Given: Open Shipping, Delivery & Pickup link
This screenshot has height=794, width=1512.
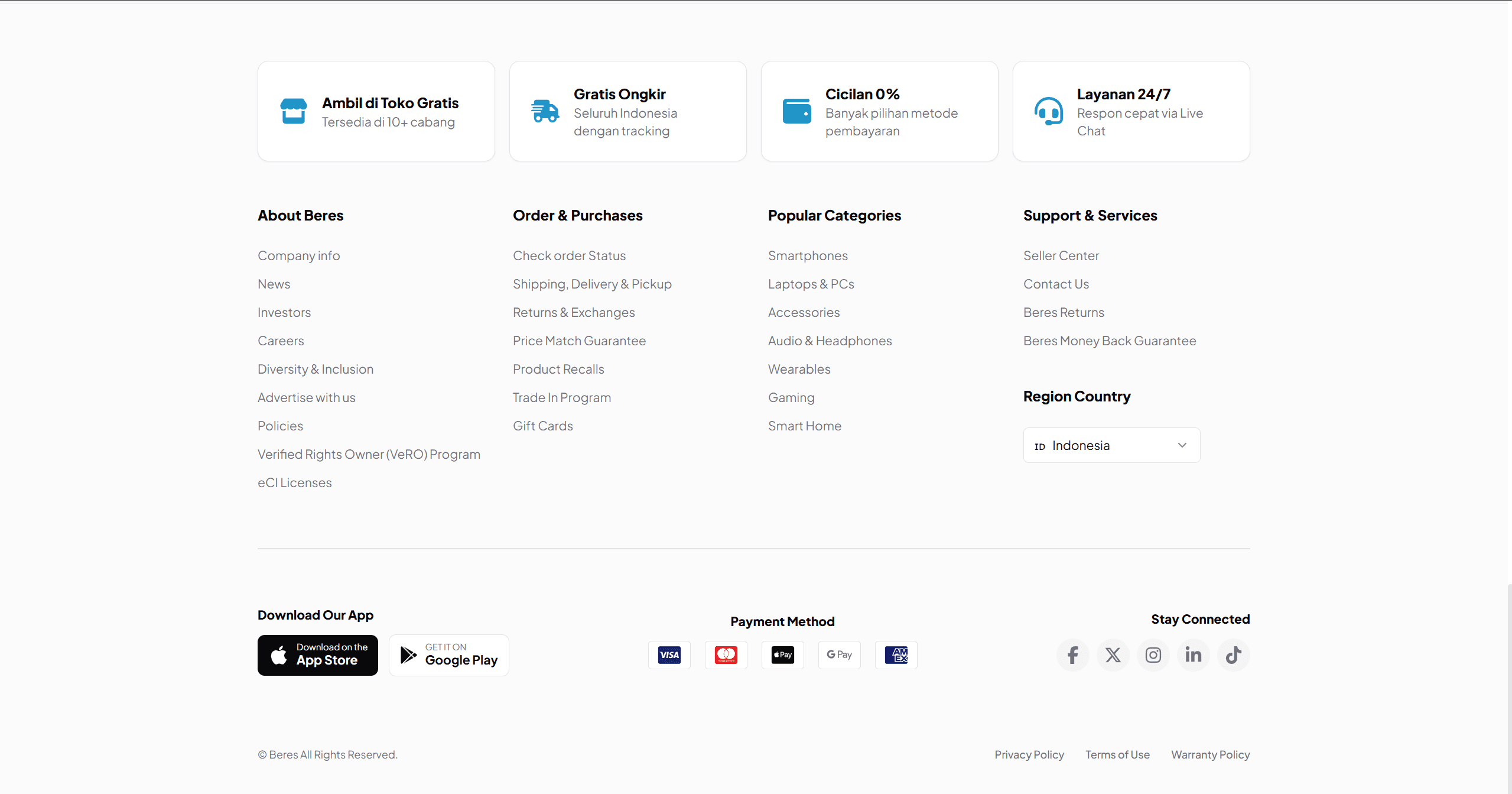Looking at the screenshot, I should tap(593, 284).
